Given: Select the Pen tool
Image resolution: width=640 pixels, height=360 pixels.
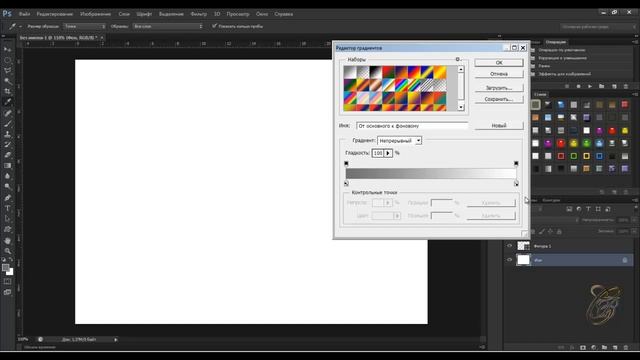Looking at the screenshot, I should tap(7, 198).
